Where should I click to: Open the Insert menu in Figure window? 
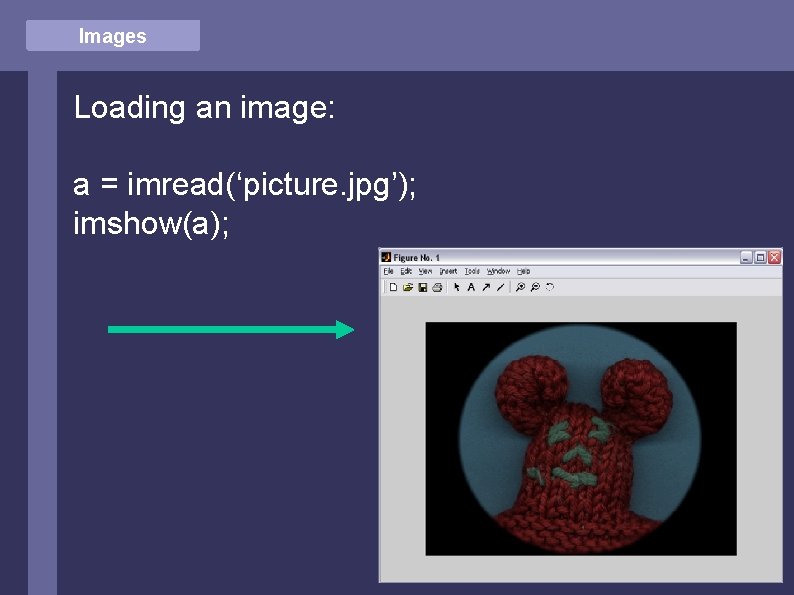pos(448,271)
